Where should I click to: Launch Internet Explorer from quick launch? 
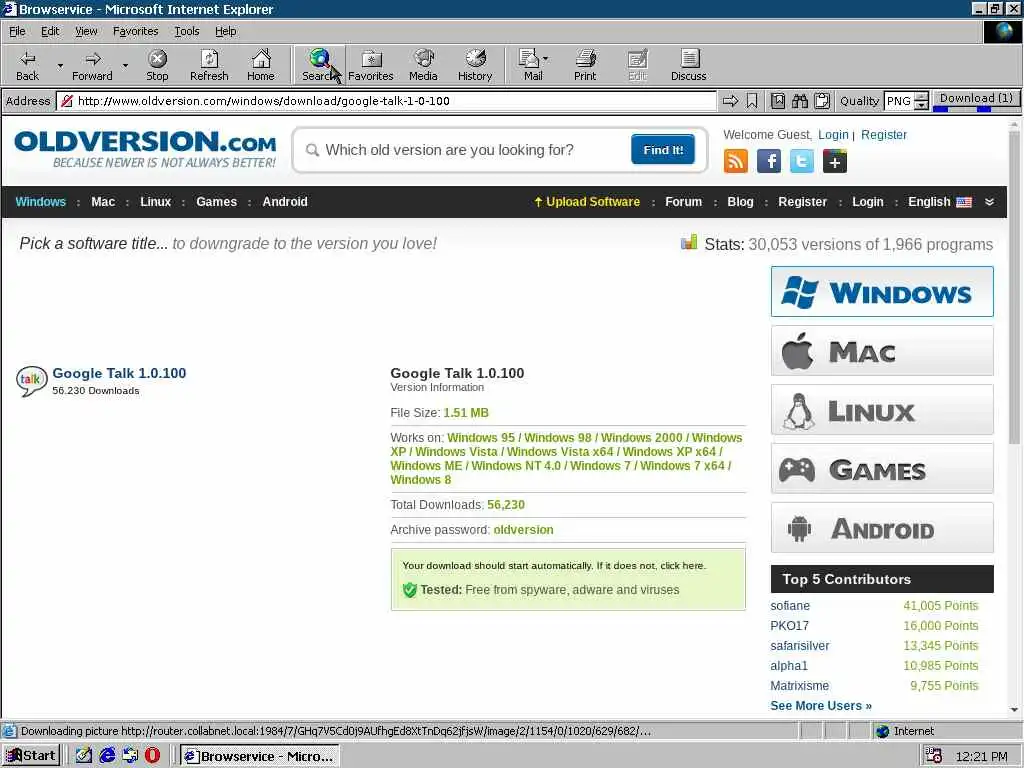point(107,756)
